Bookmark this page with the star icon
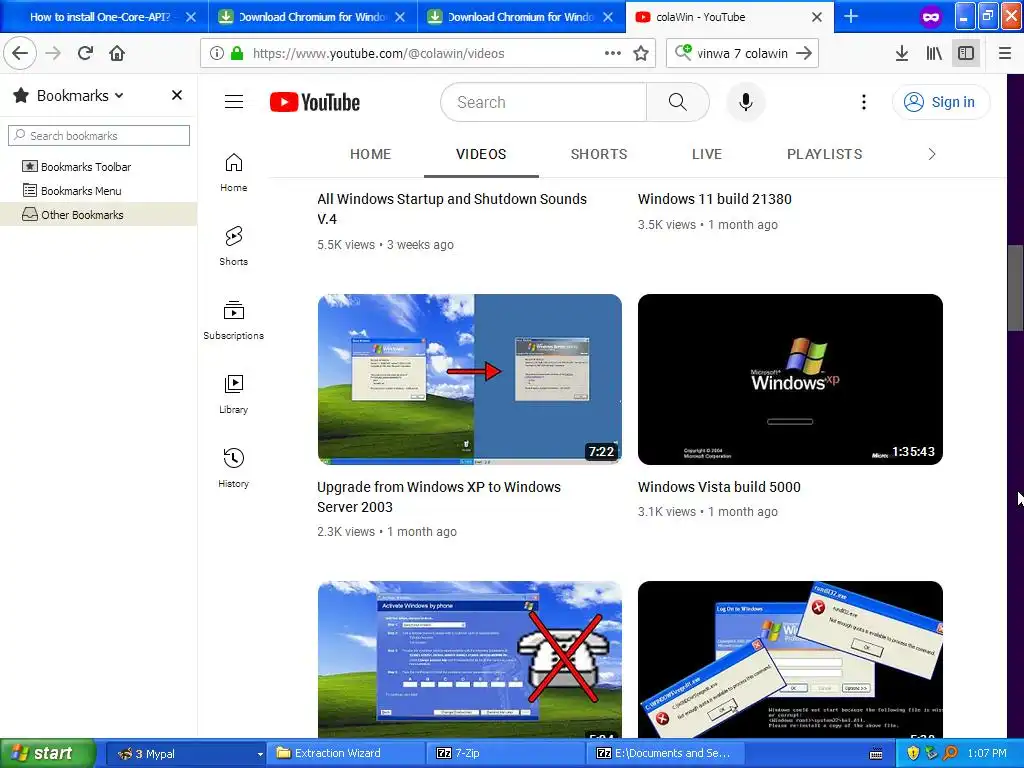1024x768 pixels. click(641, 53)
